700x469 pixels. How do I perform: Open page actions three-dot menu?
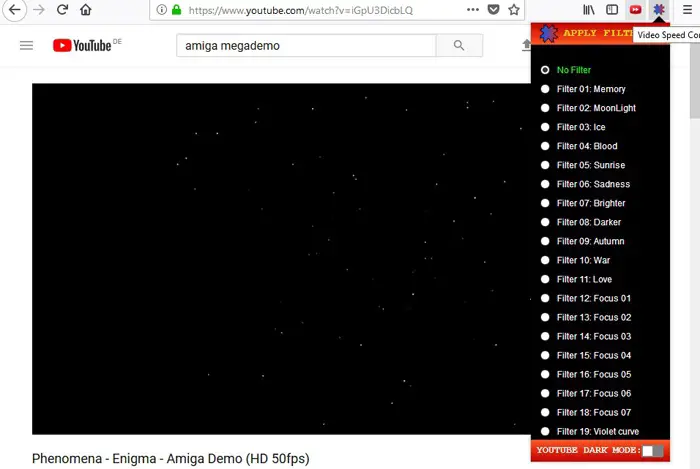[473, 10]
